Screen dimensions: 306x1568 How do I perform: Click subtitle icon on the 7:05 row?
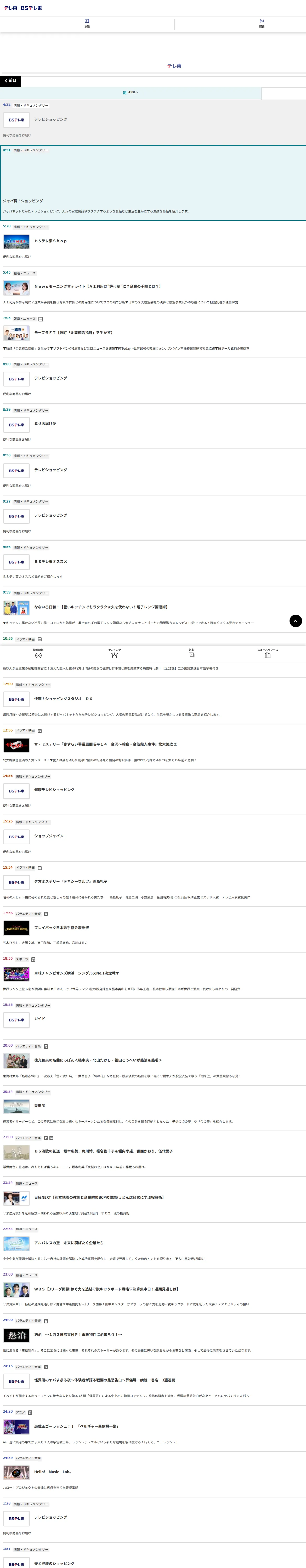[41, 319]
